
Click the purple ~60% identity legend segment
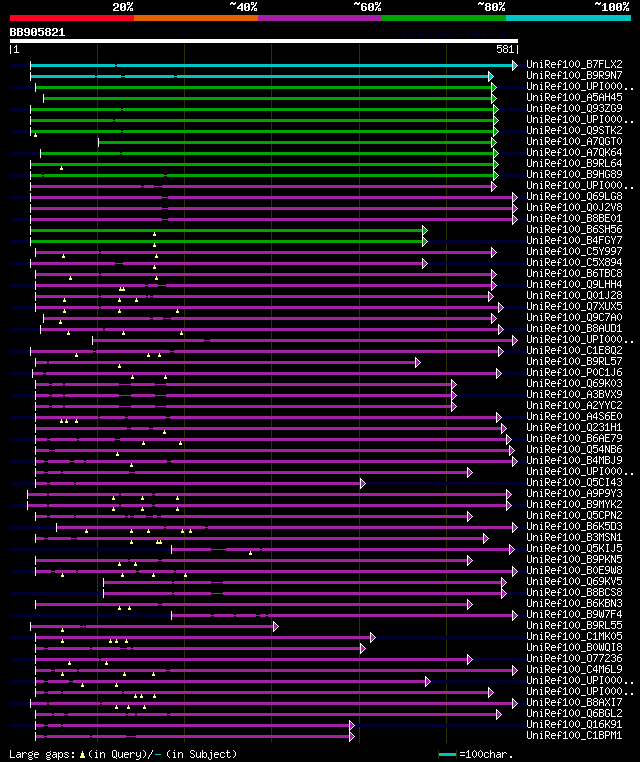(320, 18)
